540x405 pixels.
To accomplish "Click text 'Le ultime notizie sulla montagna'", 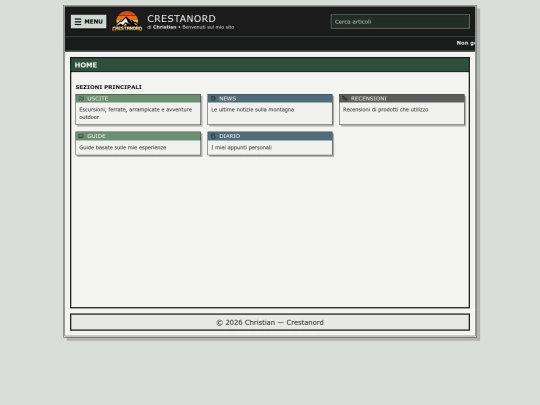I will click(x=252, y=110).
